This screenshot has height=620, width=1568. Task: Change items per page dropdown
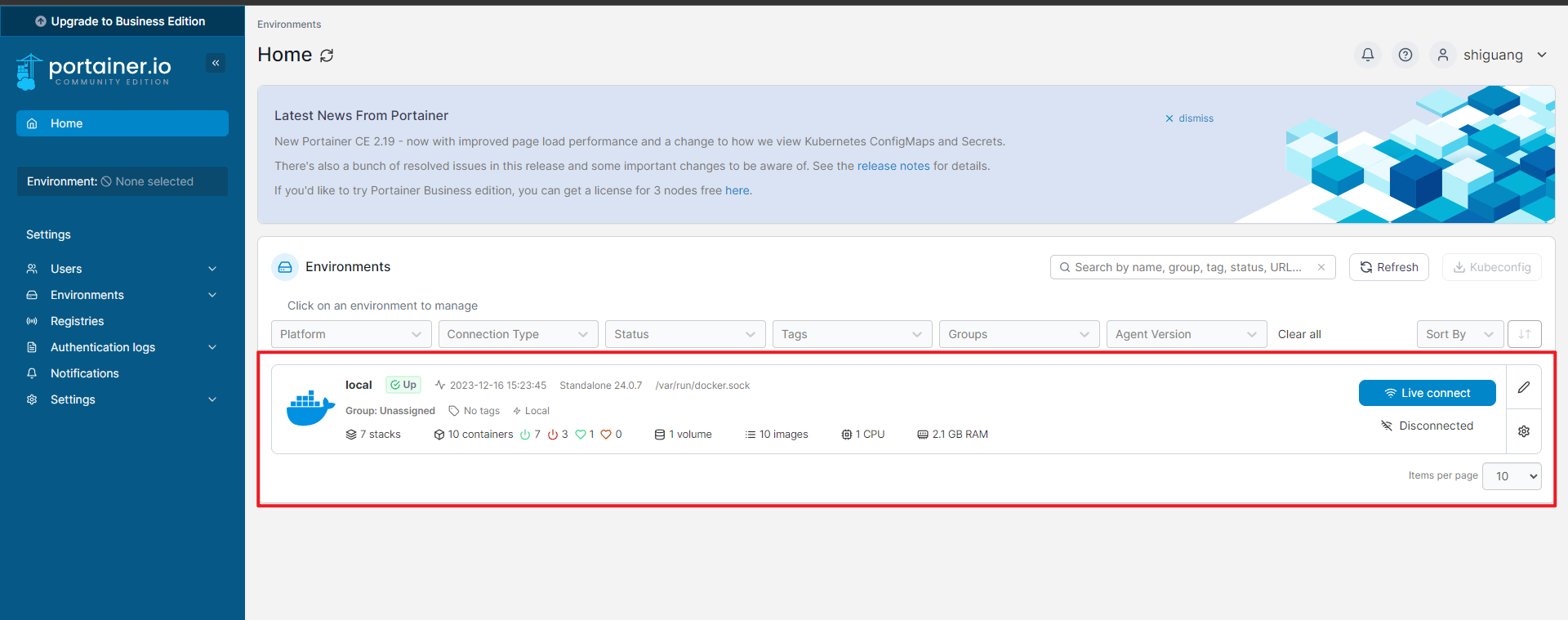click(1512, 476)
